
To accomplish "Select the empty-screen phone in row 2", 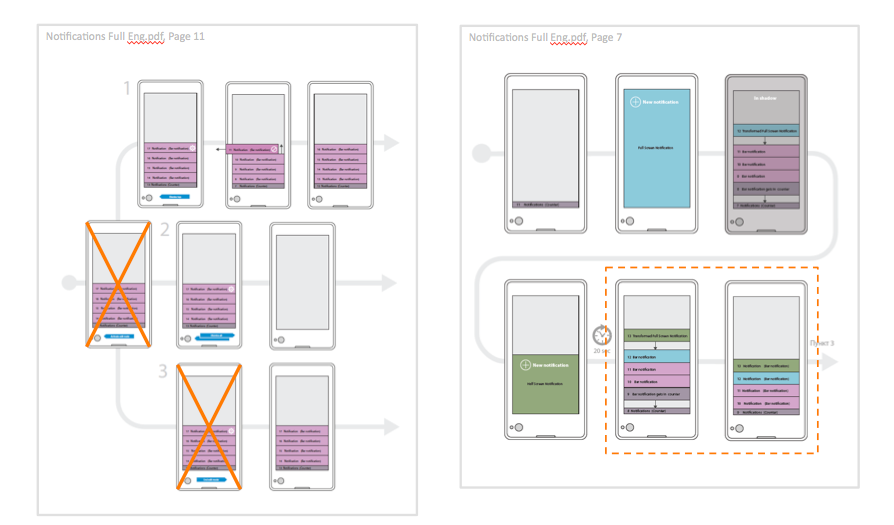I will click(x=303, y=285).
